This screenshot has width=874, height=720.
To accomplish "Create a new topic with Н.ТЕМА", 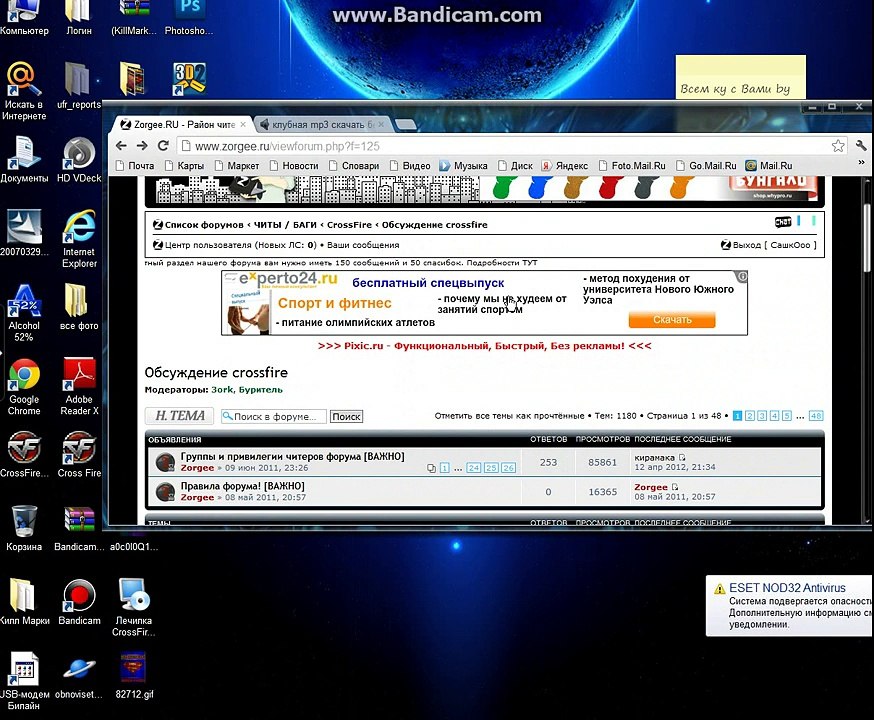I will tap(180, 416).
